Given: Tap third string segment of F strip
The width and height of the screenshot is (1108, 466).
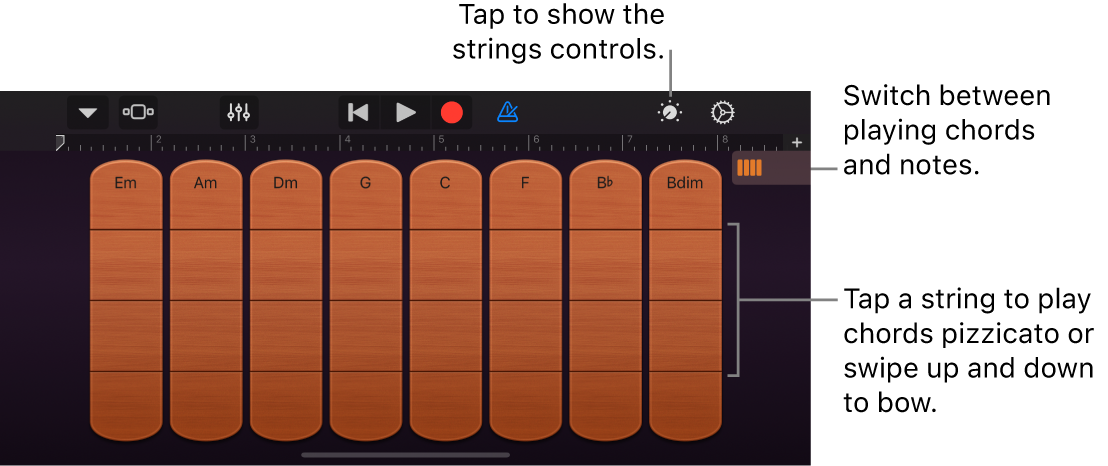Looking at the screenshot, I should point(525,335).
